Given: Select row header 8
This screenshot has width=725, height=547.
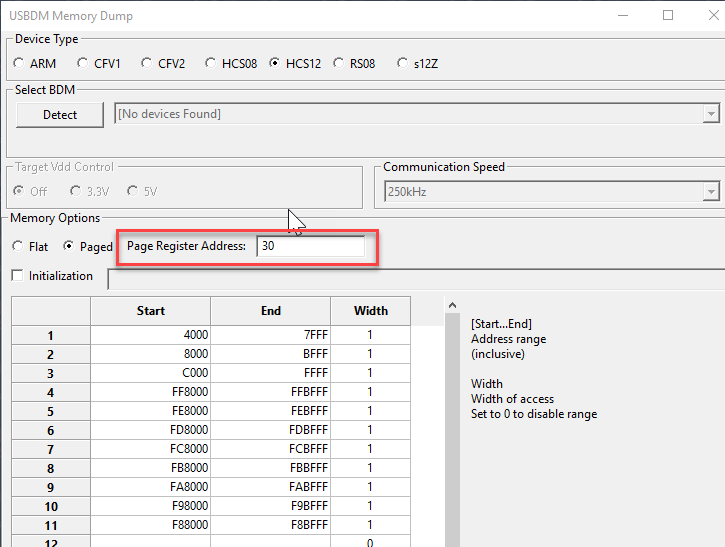Looking at the screenshot, I should coord(51,468).
